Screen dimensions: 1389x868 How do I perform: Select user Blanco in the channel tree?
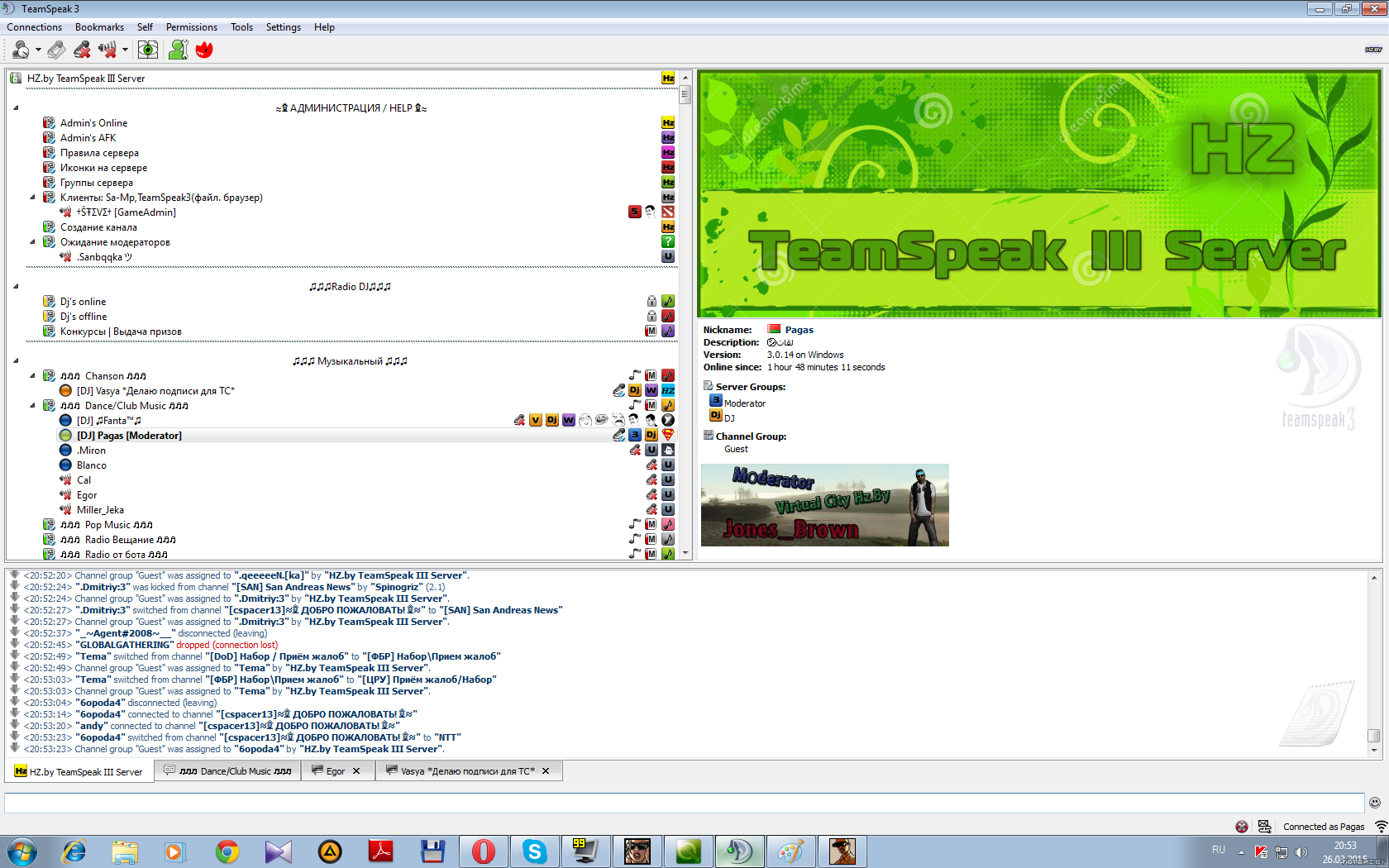click(91, 465)
